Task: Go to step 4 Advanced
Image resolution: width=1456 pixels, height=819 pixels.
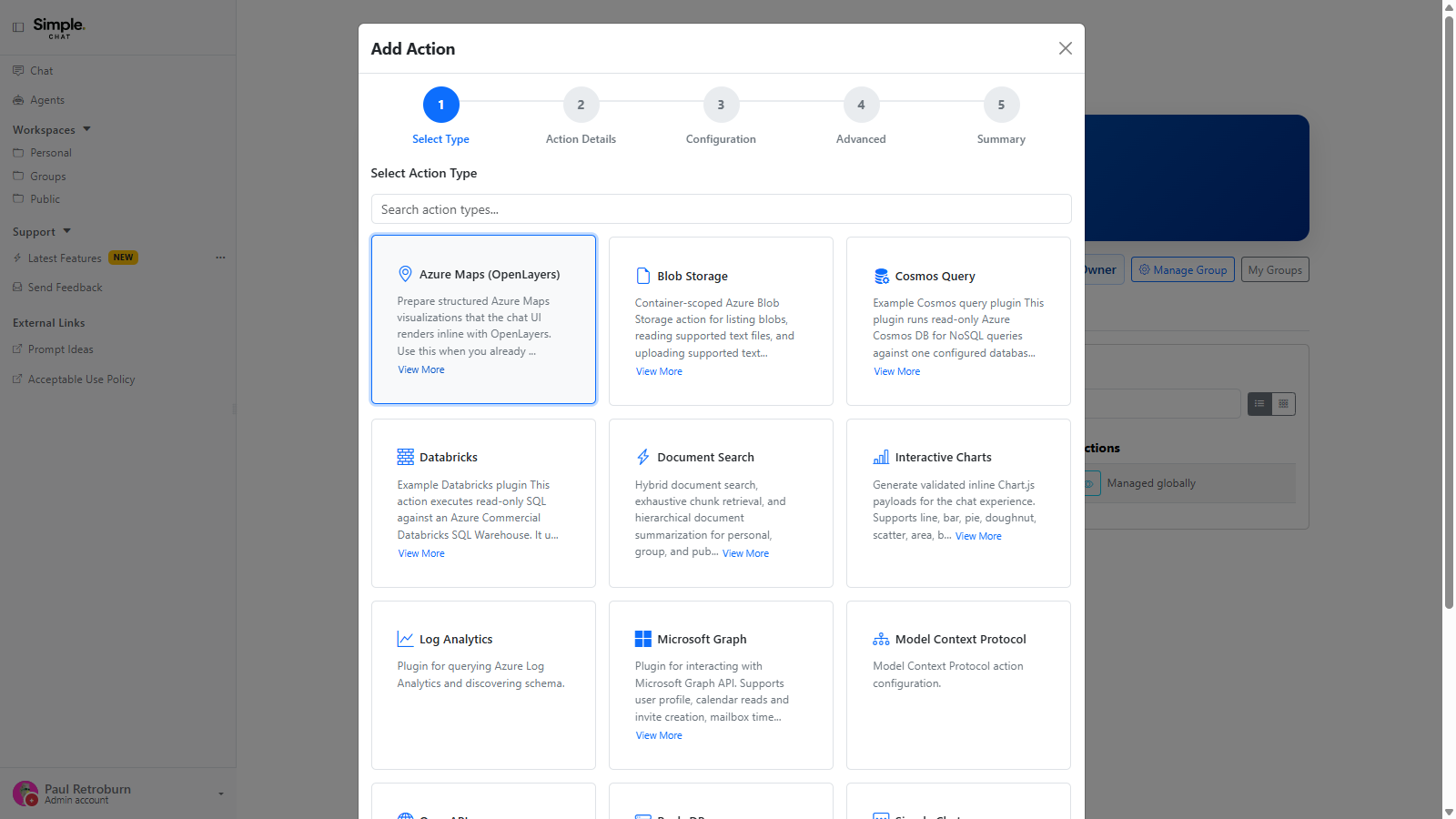Action: tap(862, 105)
